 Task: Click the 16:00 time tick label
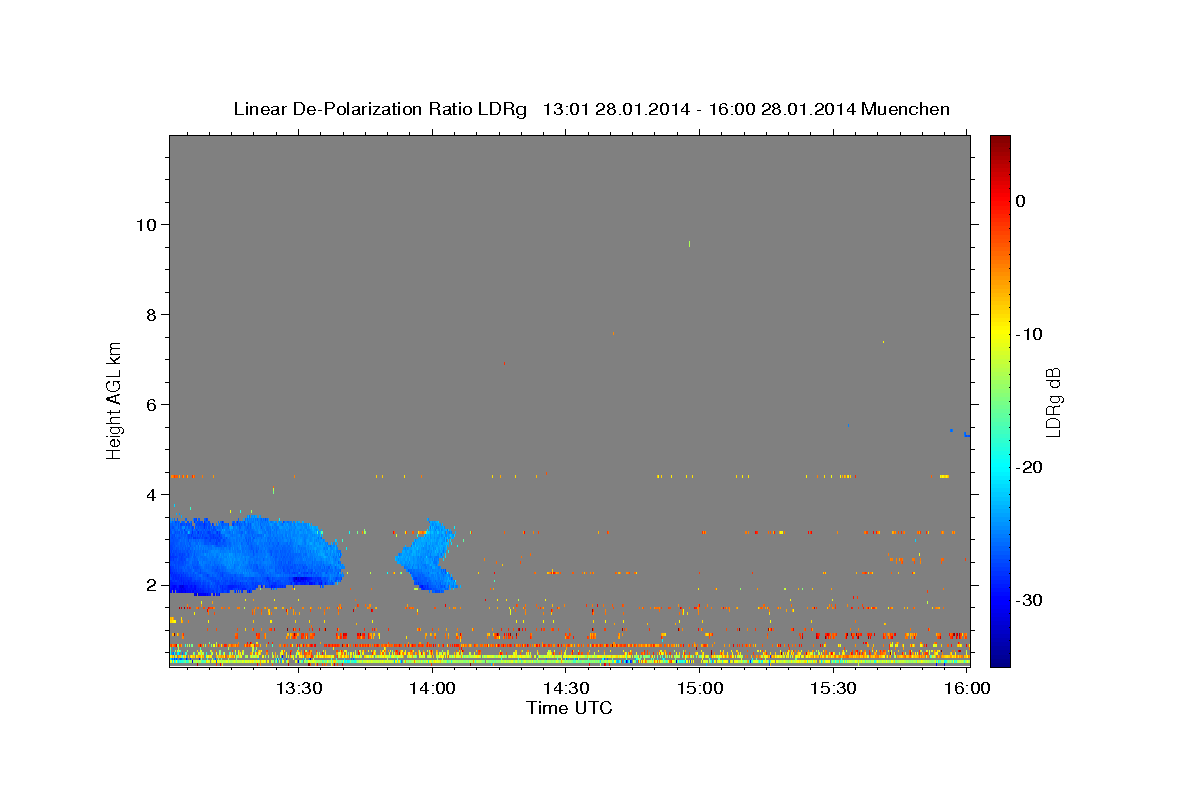[x=967, y=688]
